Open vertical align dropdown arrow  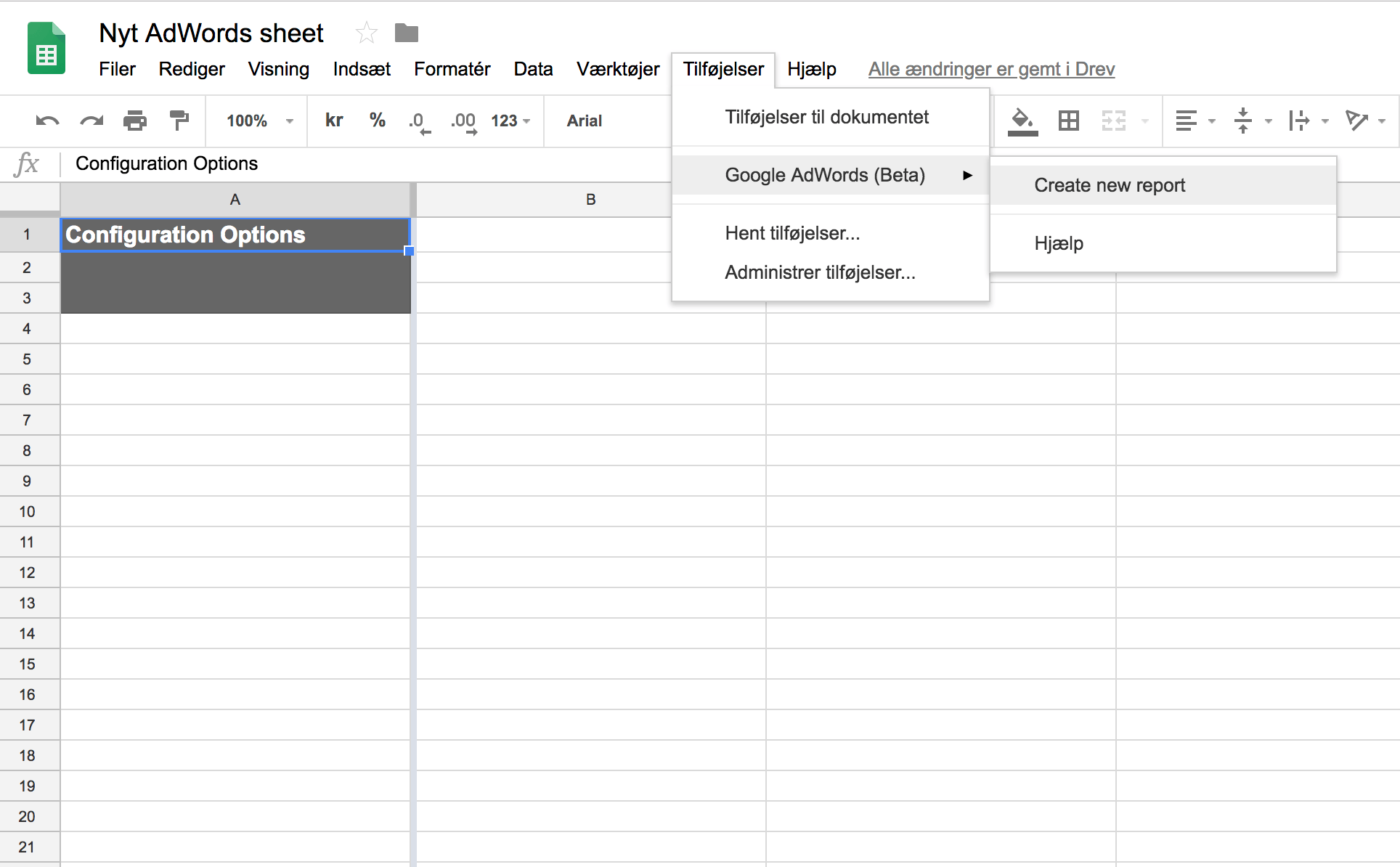(1269, 121)
